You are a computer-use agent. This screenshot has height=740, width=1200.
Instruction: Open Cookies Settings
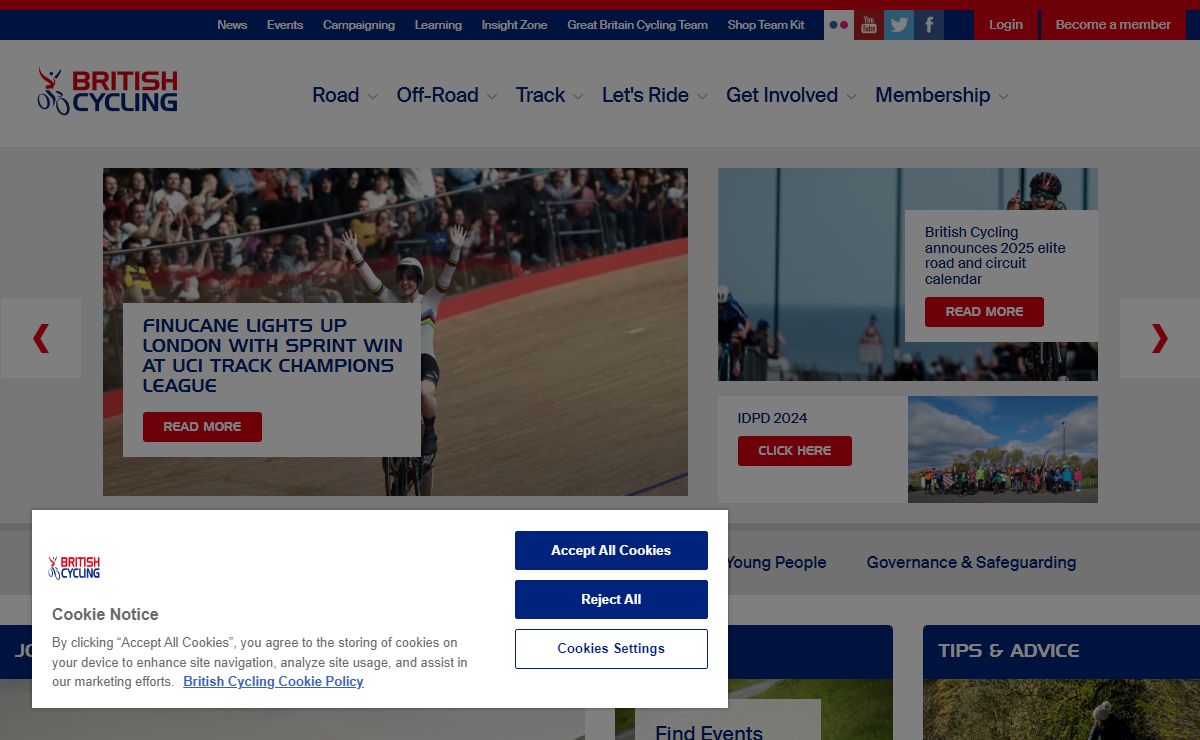point(611,648)
